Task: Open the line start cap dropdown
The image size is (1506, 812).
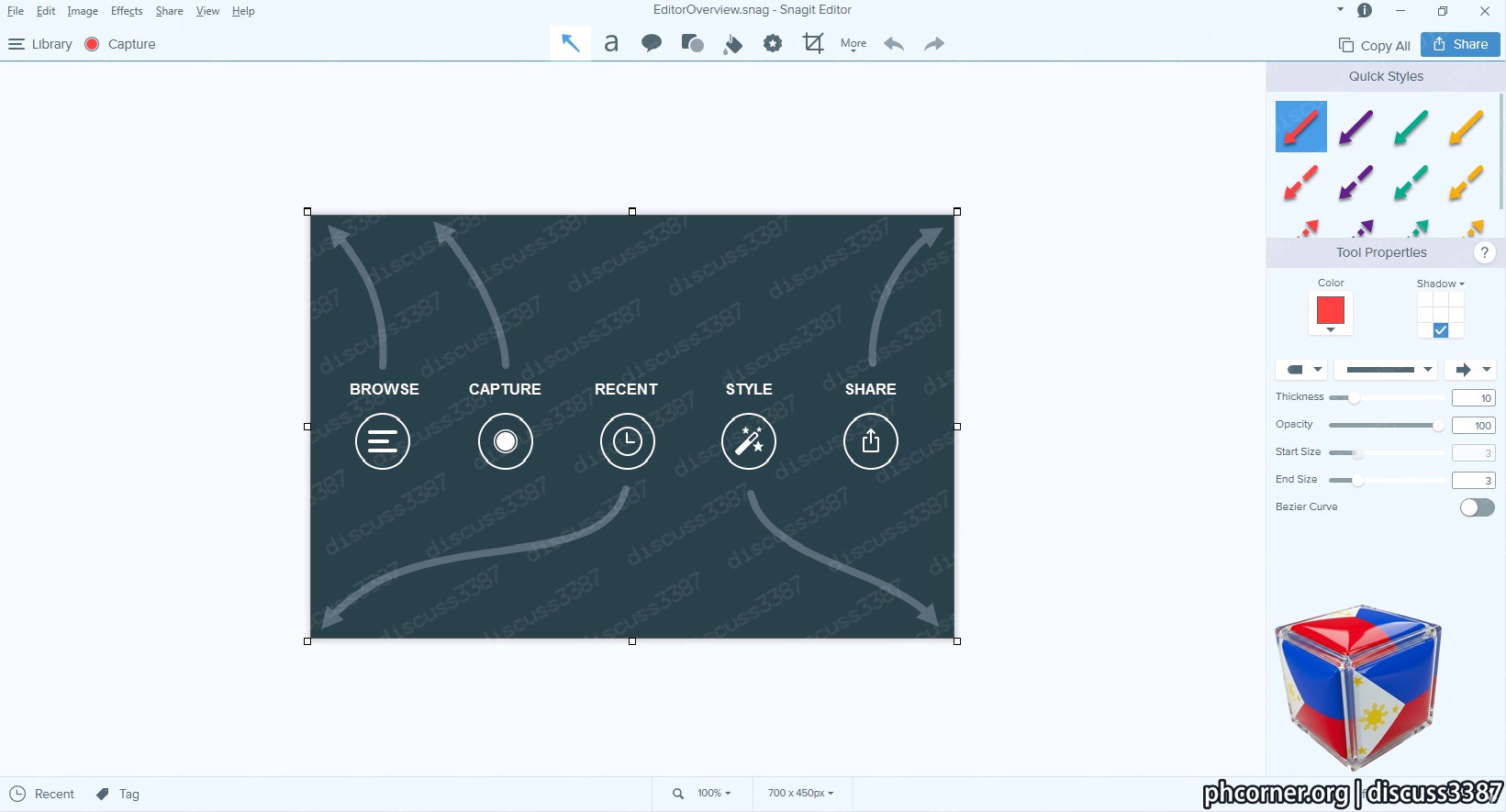Action: click(x=1302, y=370)
